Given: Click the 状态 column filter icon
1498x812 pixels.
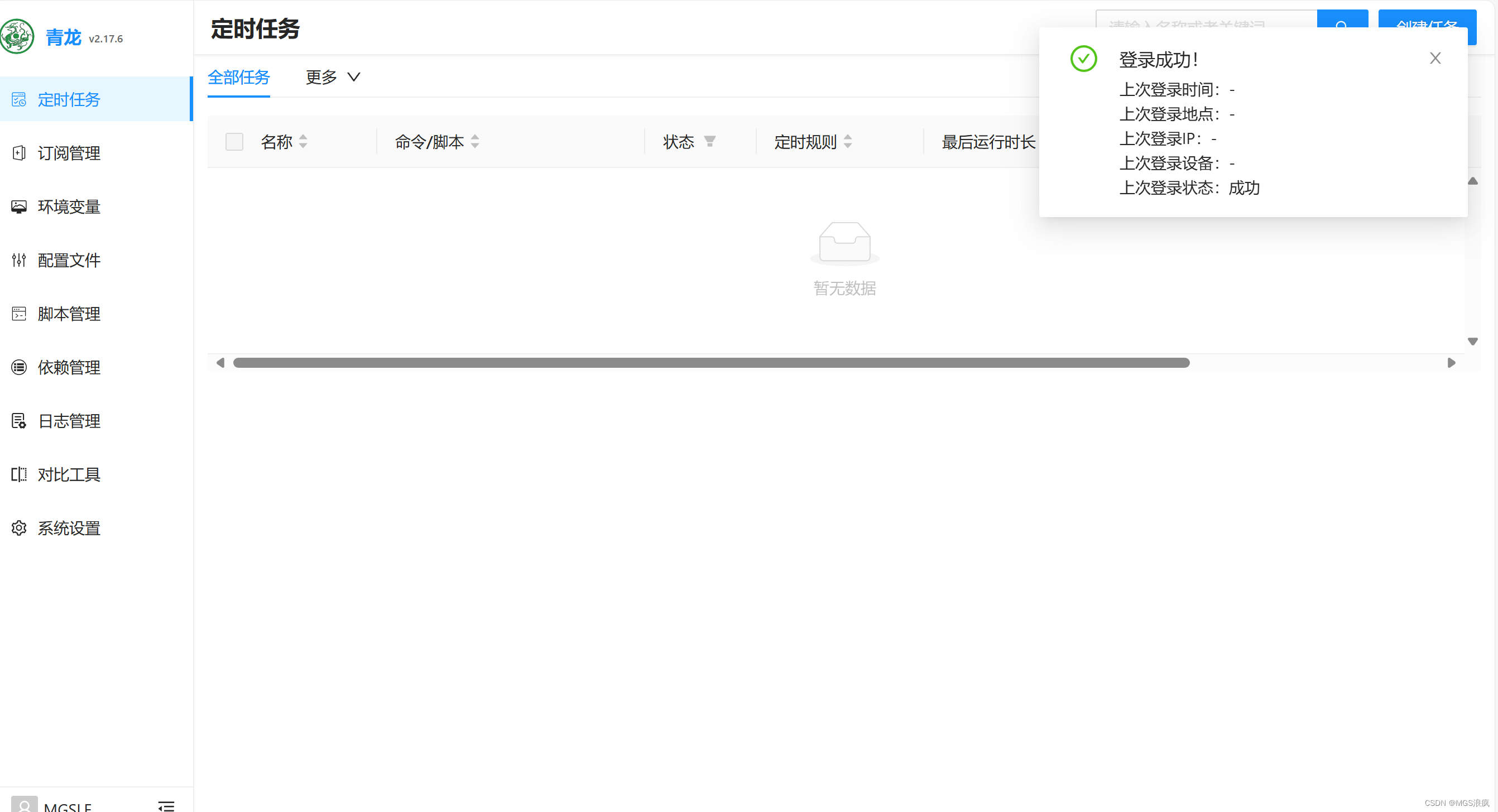Looking at the screenshot, I should pos(709,141).
